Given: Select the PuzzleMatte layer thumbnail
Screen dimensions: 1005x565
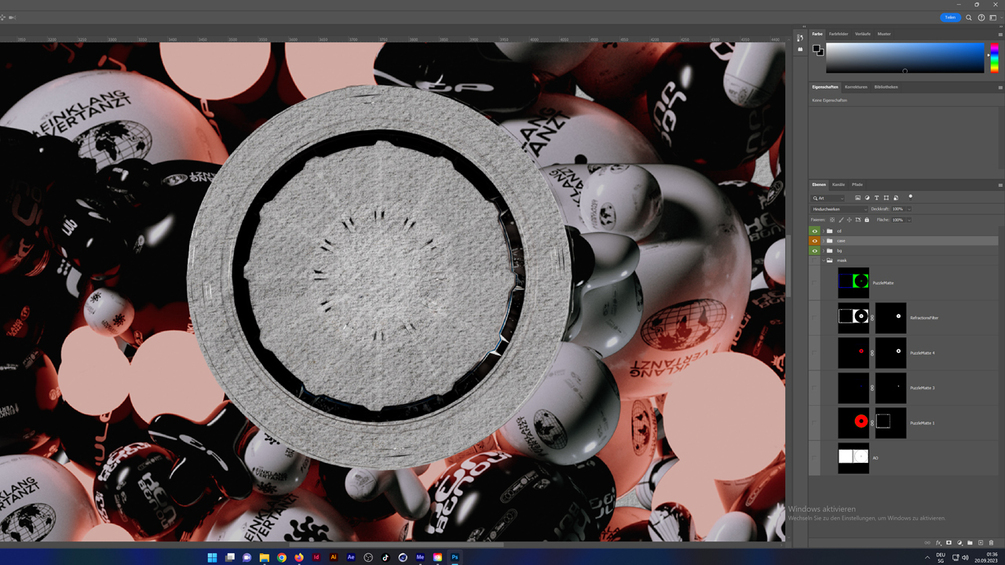Looking at the screenshot, I should [x=853, y=282].
